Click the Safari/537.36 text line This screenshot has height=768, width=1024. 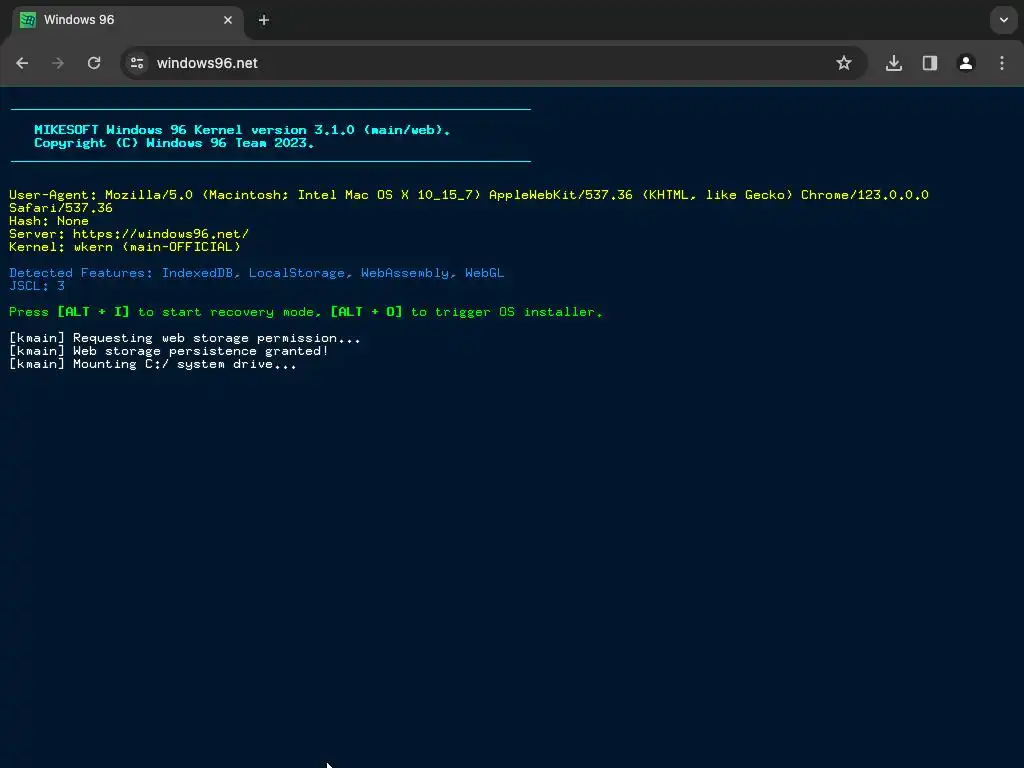[61, 208]
